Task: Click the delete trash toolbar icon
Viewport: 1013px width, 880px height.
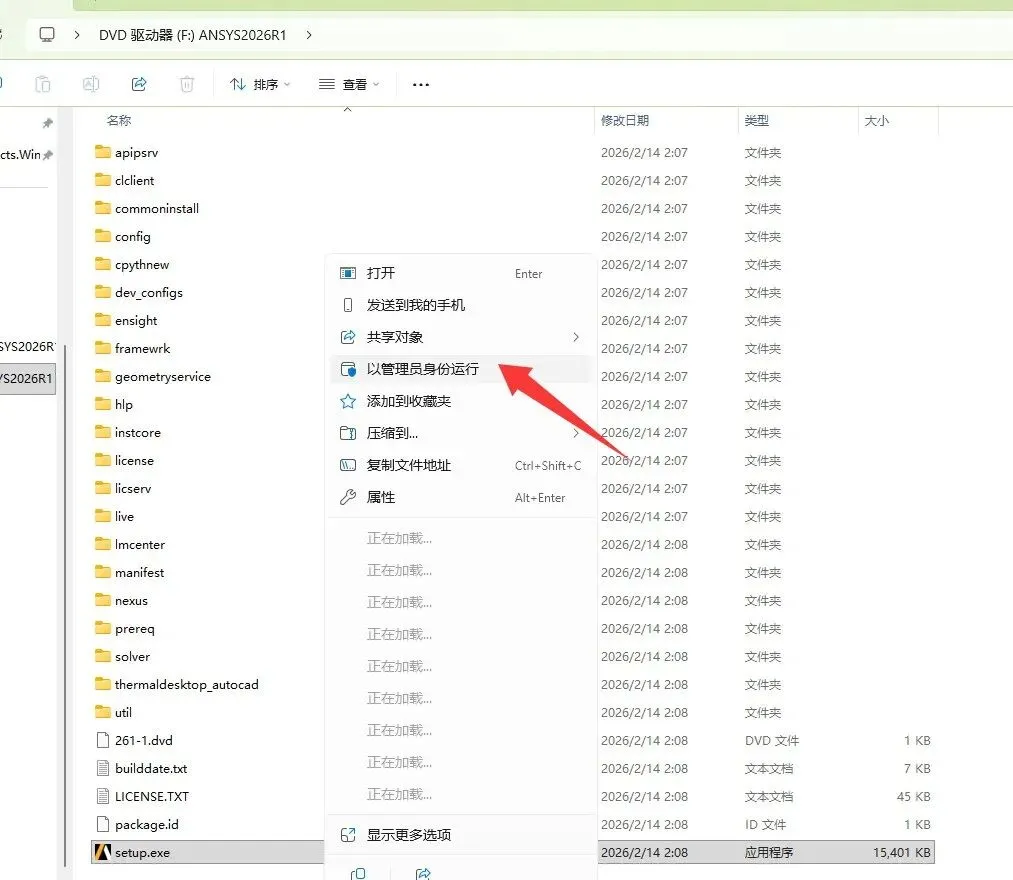Action: coord(187,84)
